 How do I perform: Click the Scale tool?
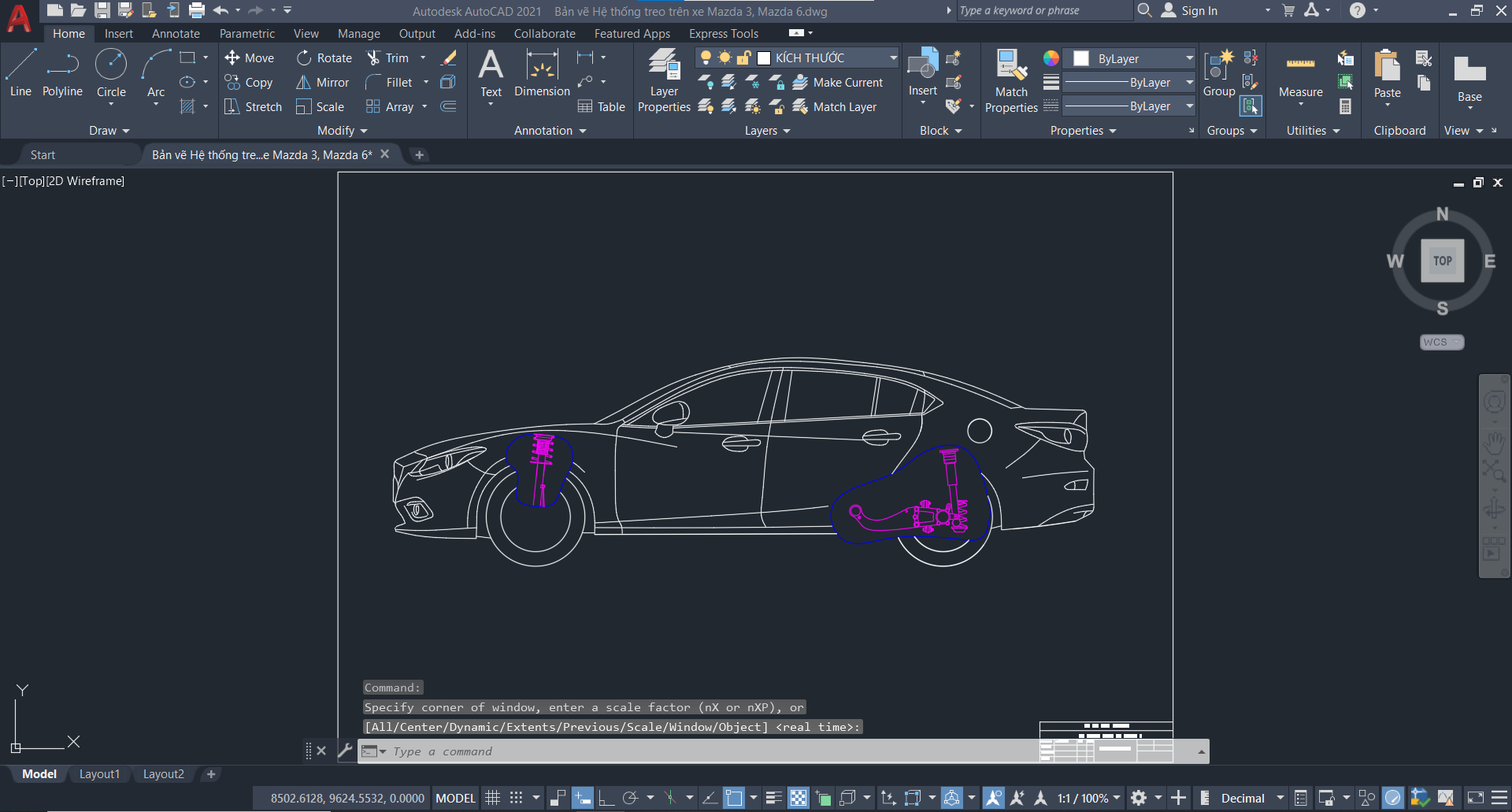pos(320,106)
